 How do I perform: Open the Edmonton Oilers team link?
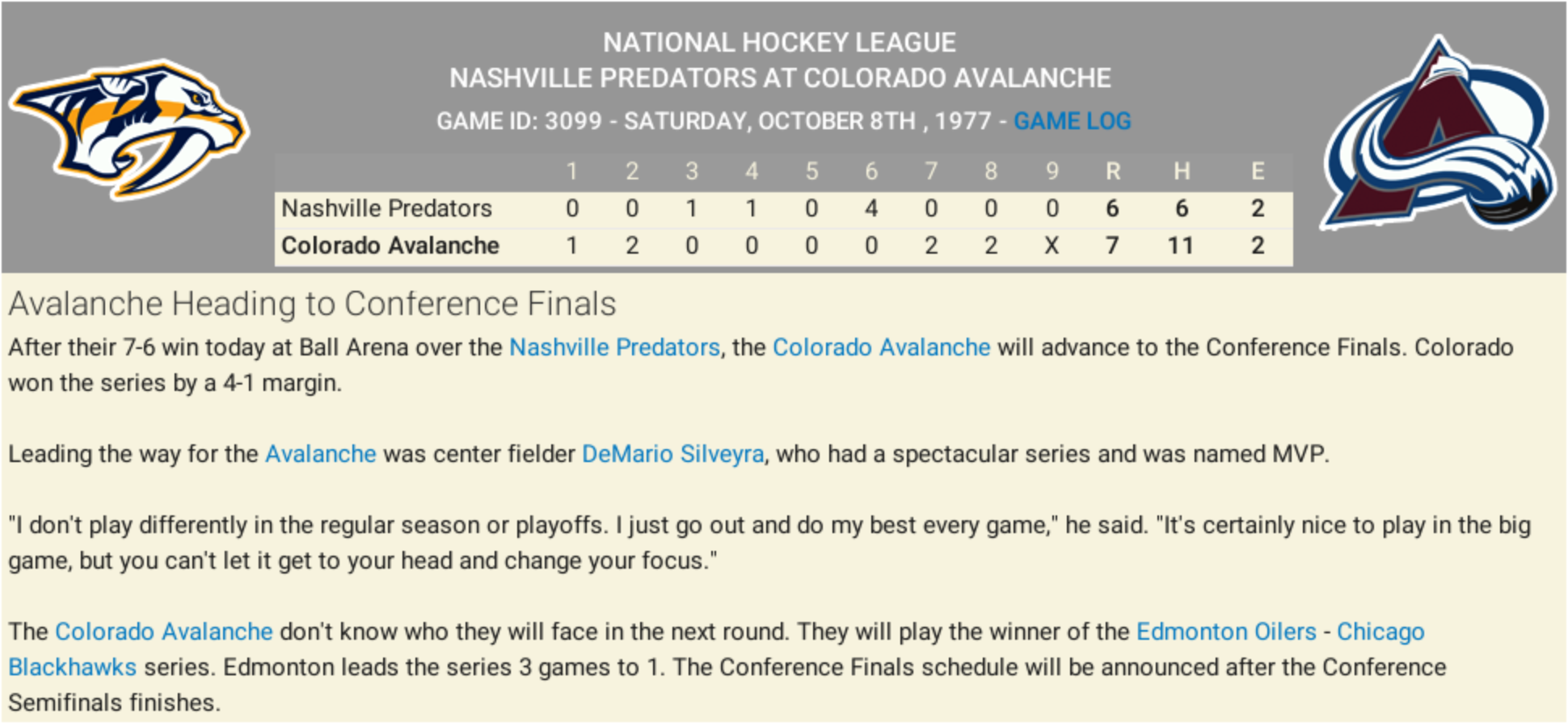(x=1226, y=632)
